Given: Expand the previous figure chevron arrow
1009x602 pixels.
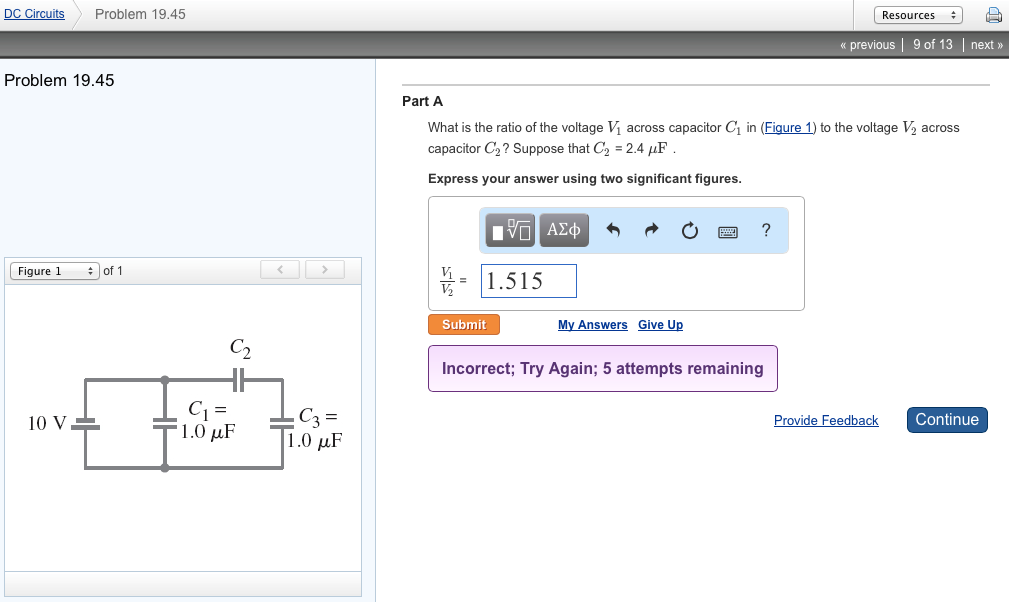Looking at the screenshot, I should [279, 269].
